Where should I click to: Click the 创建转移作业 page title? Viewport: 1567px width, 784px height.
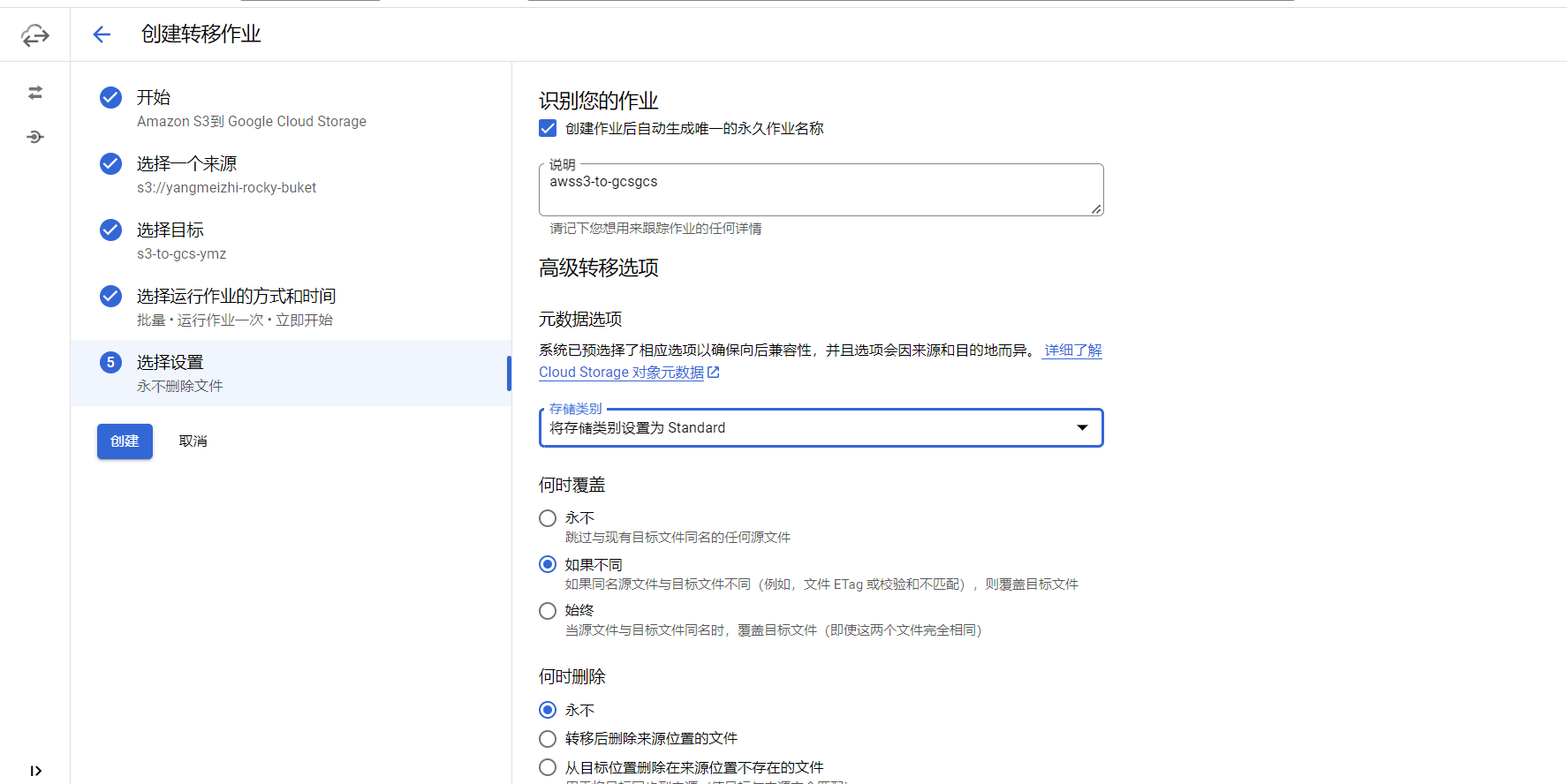tap(201, 34)
